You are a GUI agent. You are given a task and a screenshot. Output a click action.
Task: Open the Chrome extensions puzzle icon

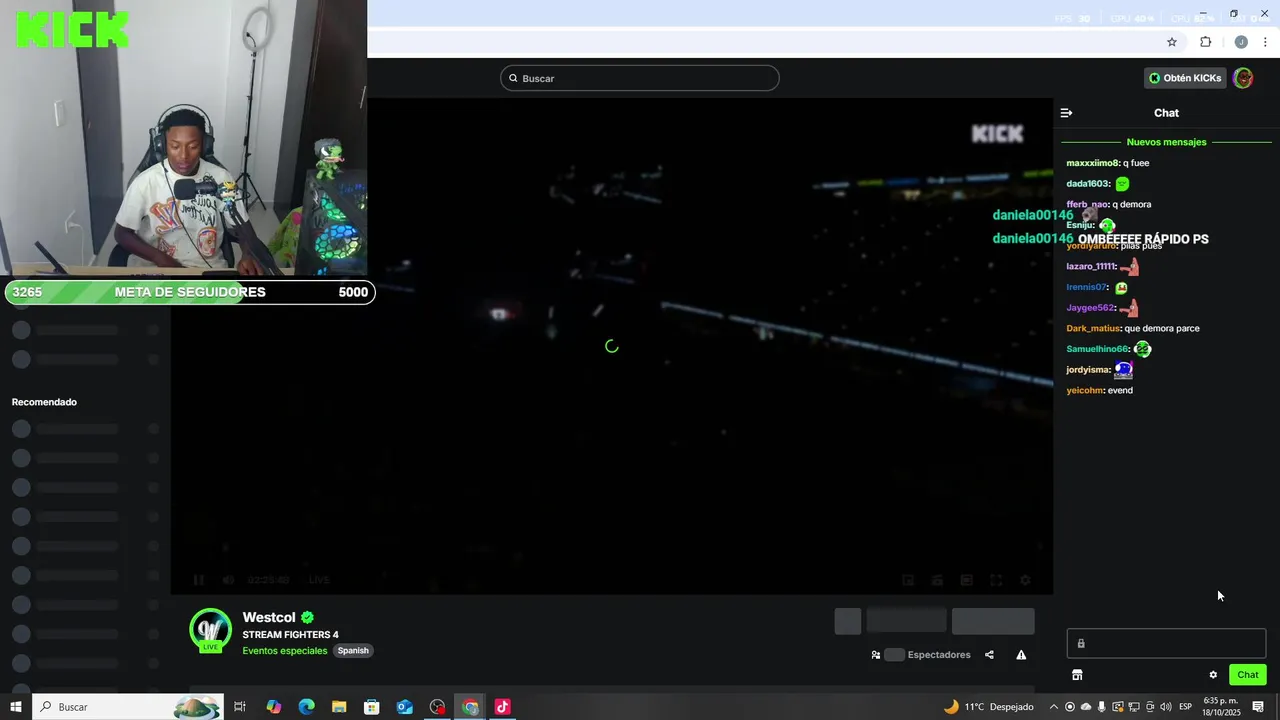pos(1205,42)
